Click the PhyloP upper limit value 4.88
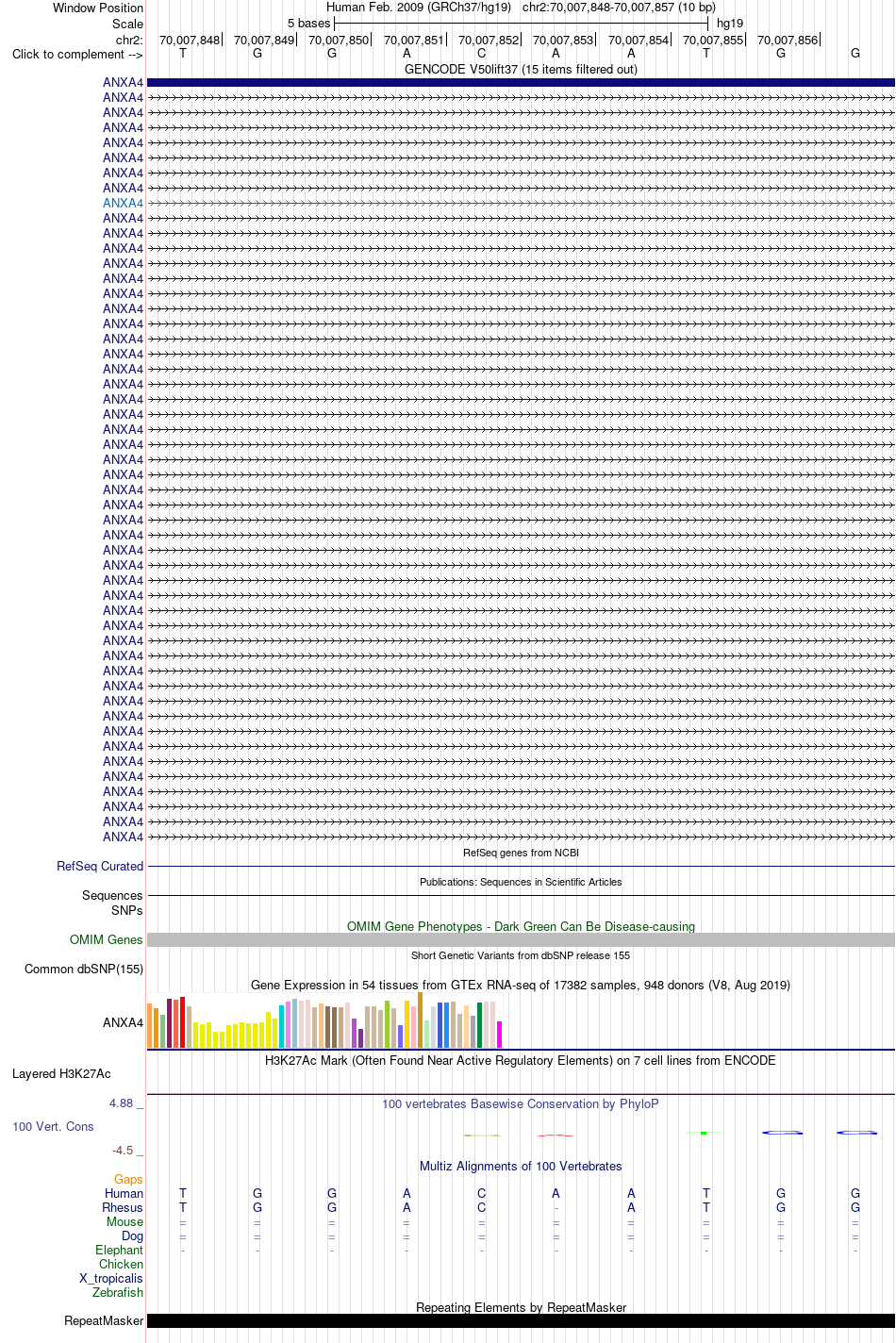Screen dimensions: 896x1343 click(121, 1103)
